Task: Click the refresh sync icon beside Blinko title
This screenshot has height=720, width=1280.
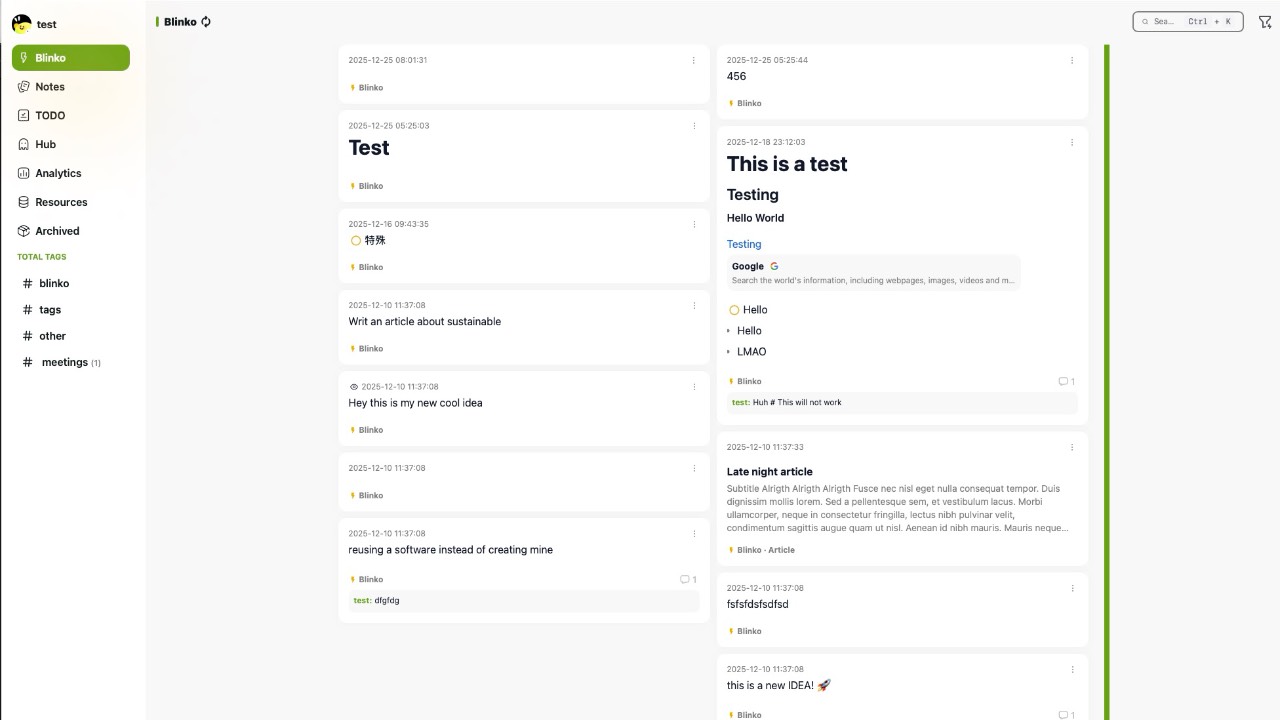Action: coord(206,22)
